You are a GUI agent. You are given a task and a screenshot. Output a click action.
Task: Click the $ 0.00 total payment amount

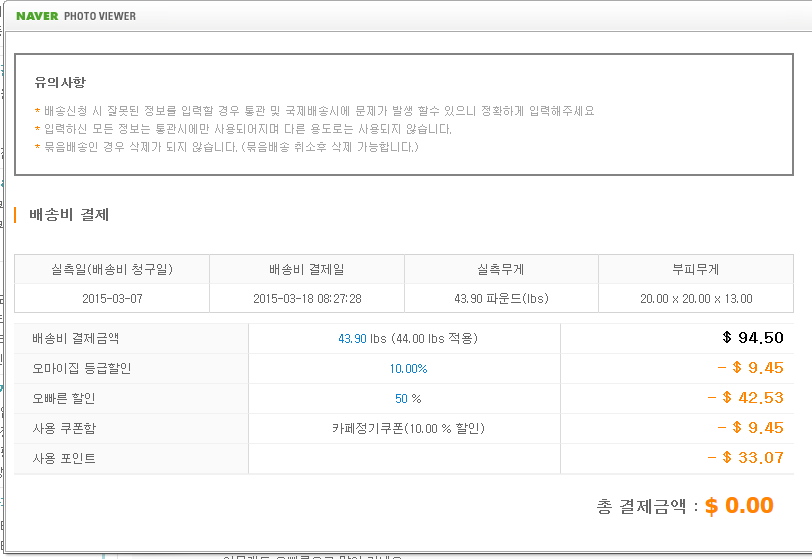point(739,506)
